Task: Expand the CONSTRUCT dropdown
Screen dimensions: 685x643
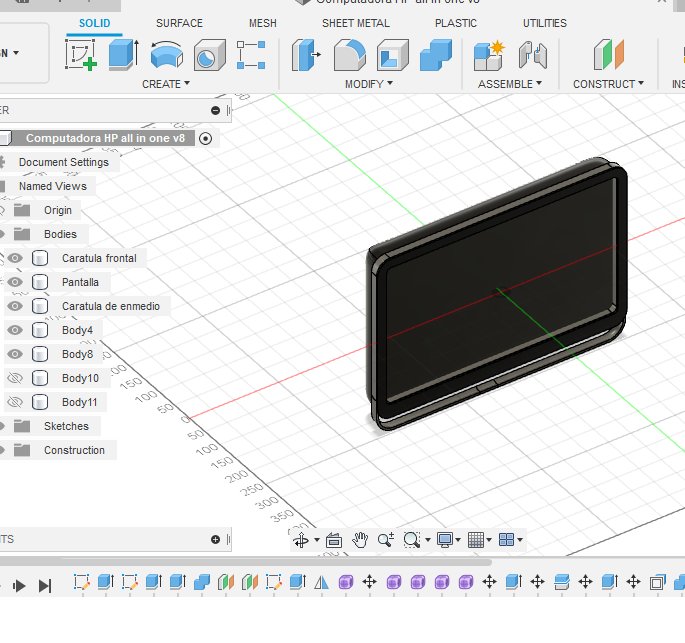Action: click(x=608, y=84)
